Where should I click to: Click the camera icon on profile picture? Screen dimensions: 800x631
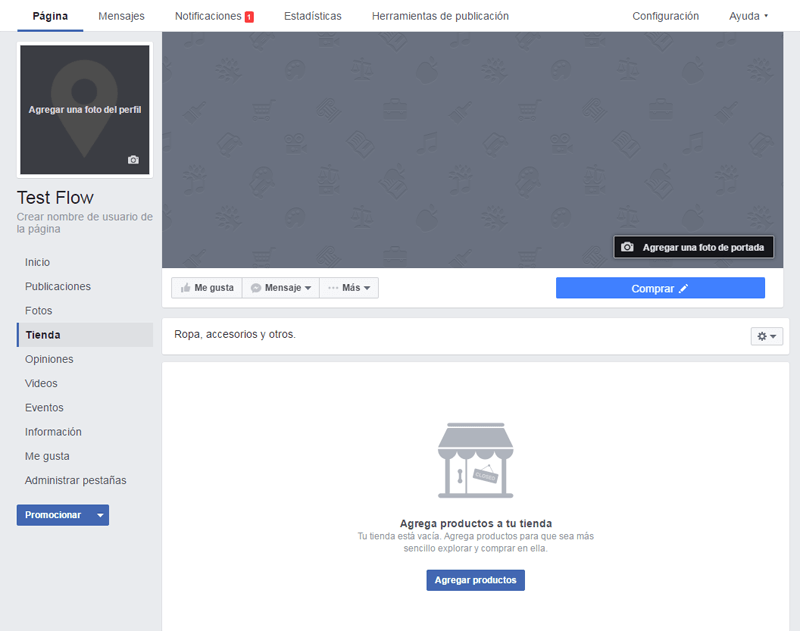[x=133, y=160]
